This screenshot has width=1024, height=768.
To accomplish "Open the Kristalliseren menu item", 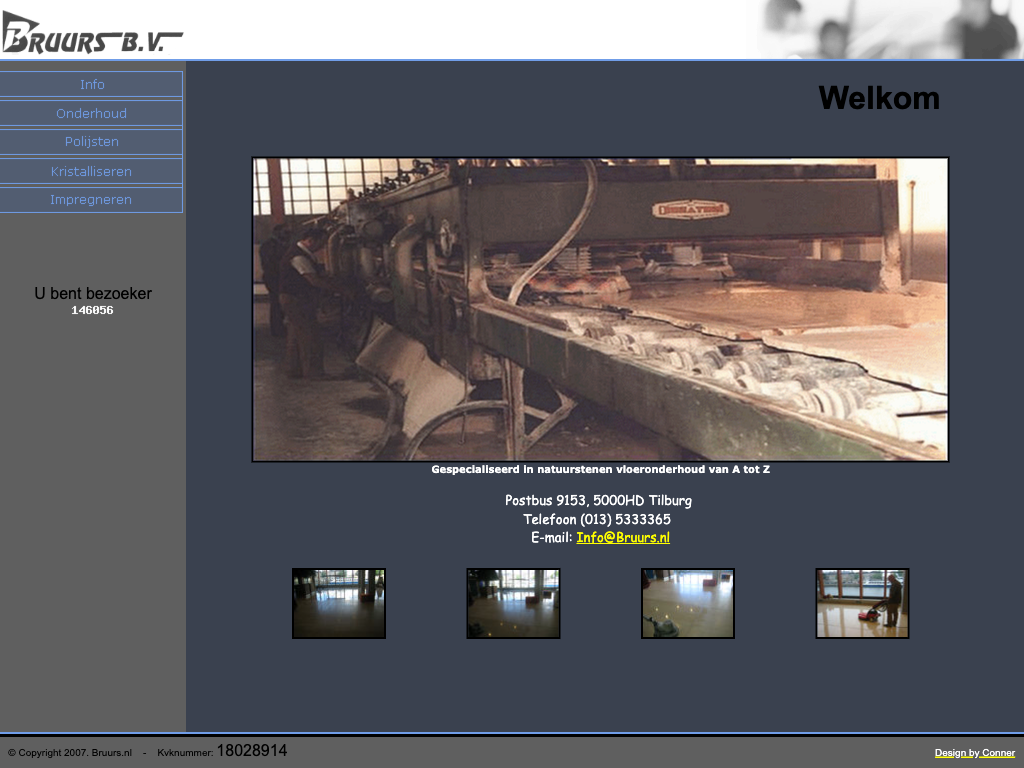I will coord(92,171).
